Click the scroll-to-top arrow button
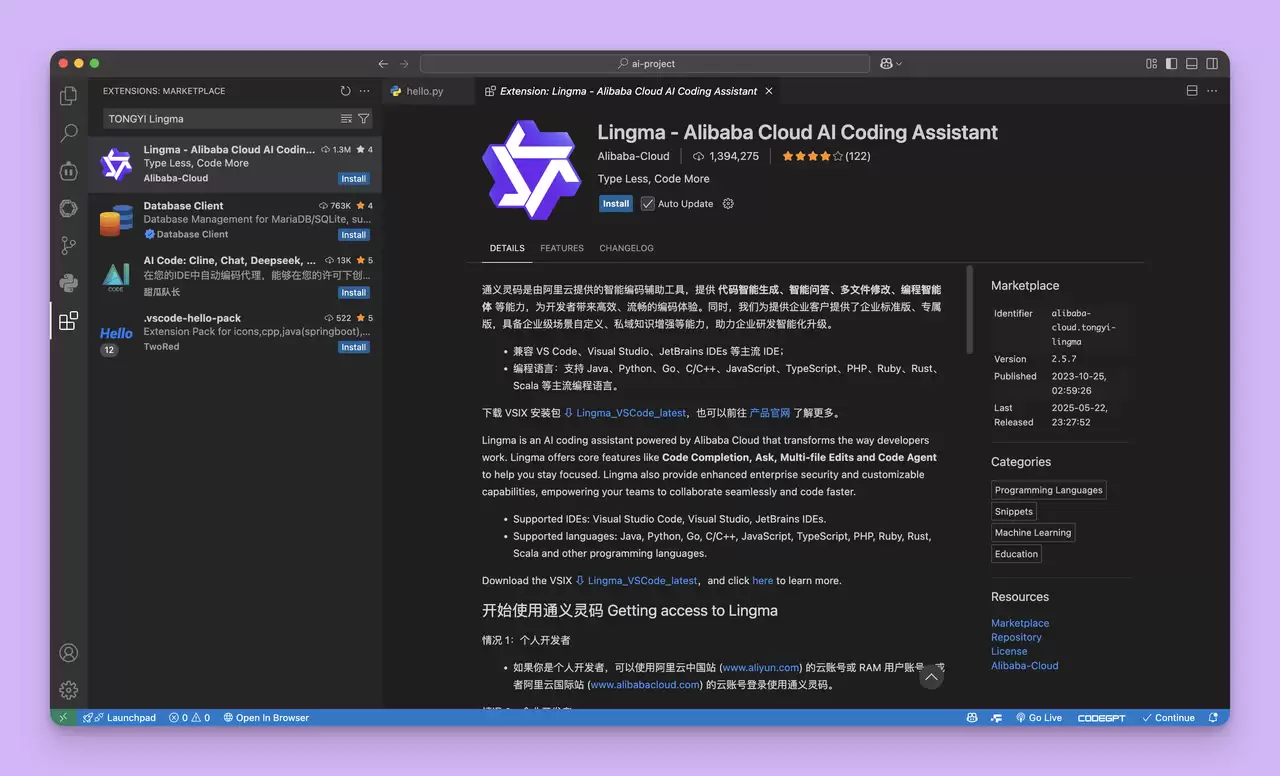The image size is (1280, 776). [x=931, y=678]
